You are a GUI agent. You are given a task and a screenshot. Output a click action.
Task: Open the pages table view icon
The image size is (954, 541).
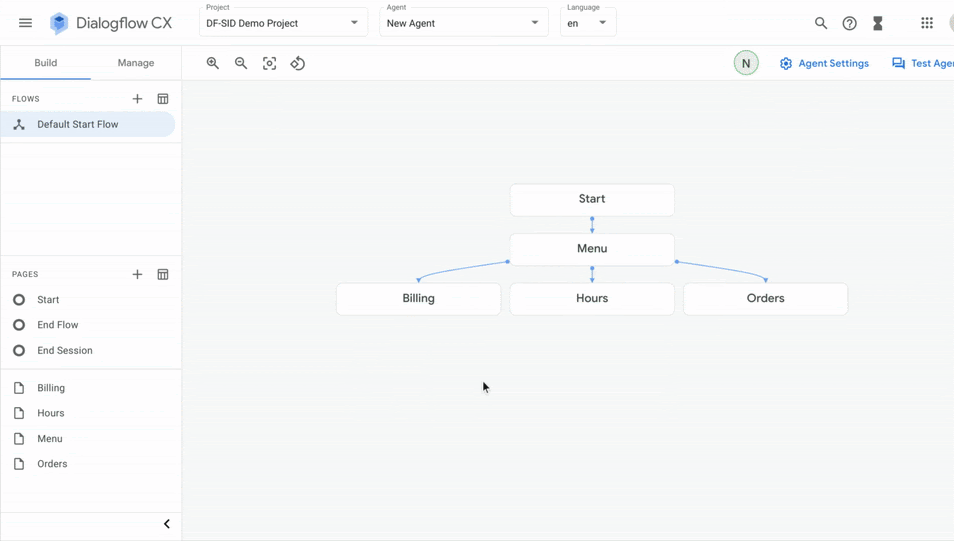point(162,274)
